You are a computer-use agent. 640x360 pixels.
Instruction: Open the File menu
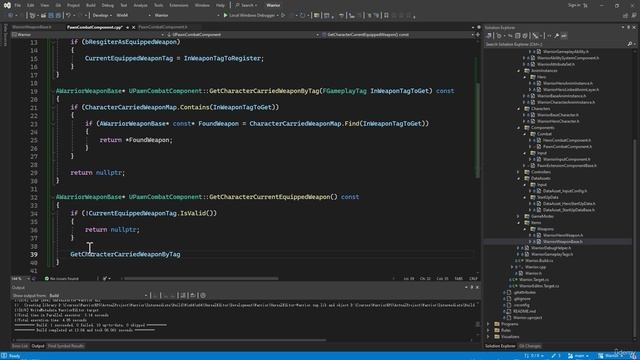coord(18,5)
